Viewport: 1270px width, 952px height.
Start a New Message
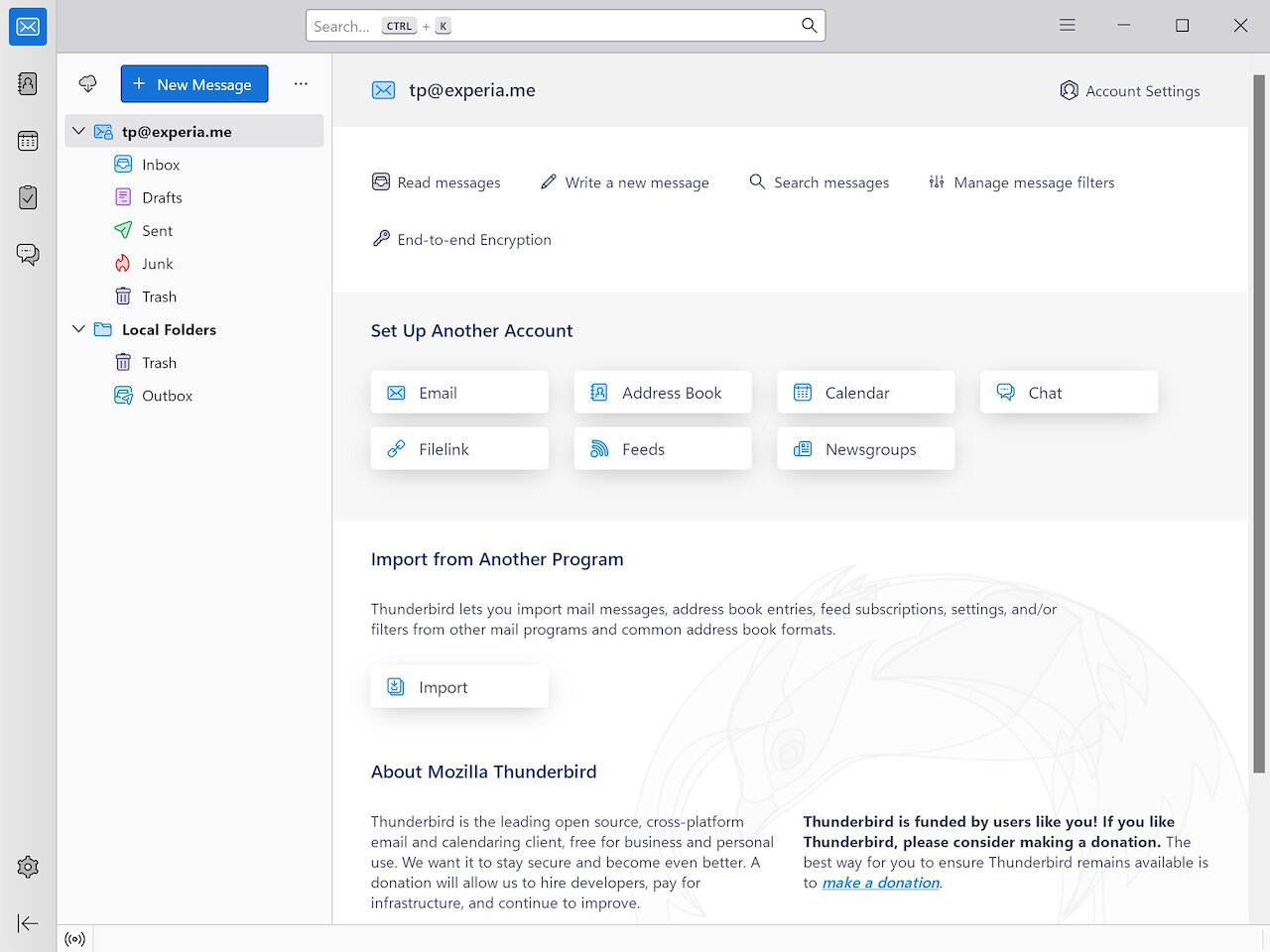pos(193,84)
